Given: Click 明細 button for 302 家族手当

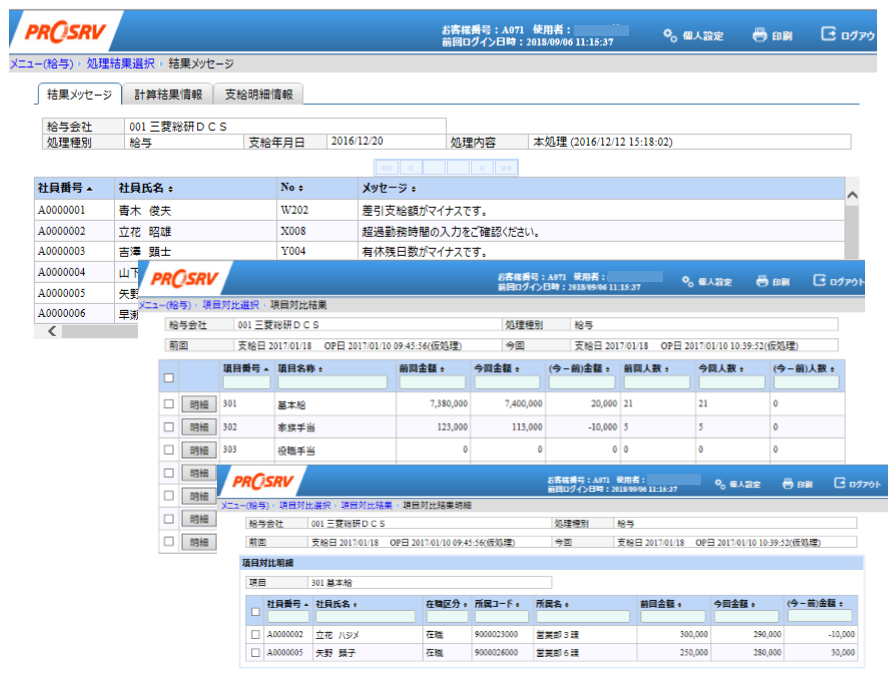Looking at the screenshot, I should [x=198, y=427].
